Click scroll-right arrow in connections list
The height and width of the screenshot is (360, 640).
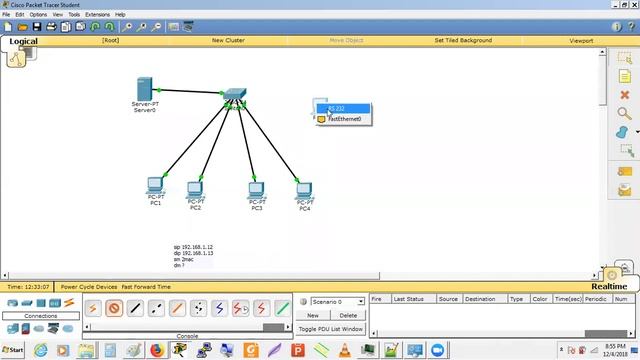point(288,327)
